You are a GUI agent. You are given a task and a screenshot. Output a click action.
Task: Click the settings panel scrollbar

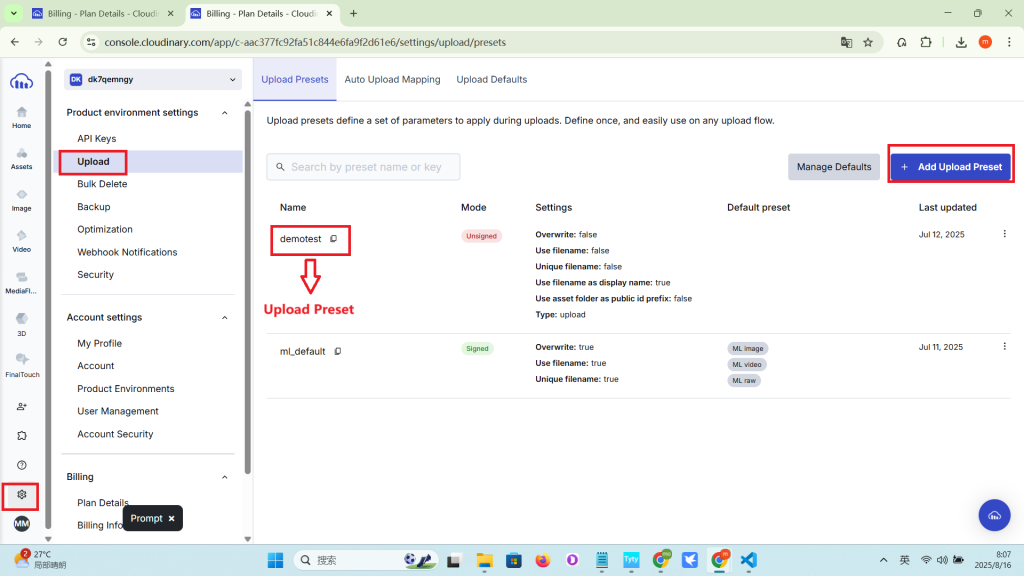[248, 294]
